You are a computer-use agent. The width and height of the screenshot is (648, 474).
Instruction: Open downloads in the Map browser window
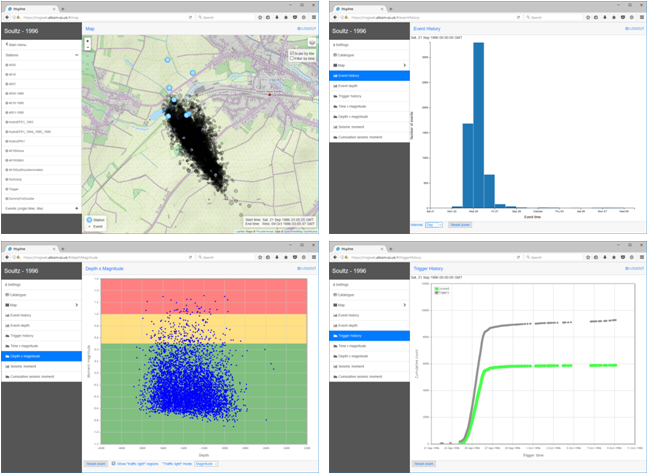[277, 18]
